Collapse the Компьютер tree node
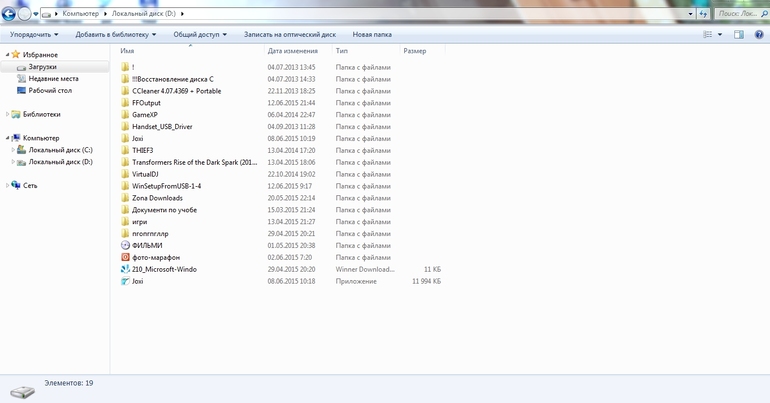Image resolution: width=770 pixels, height=403 pixels. tap(7, 138)
